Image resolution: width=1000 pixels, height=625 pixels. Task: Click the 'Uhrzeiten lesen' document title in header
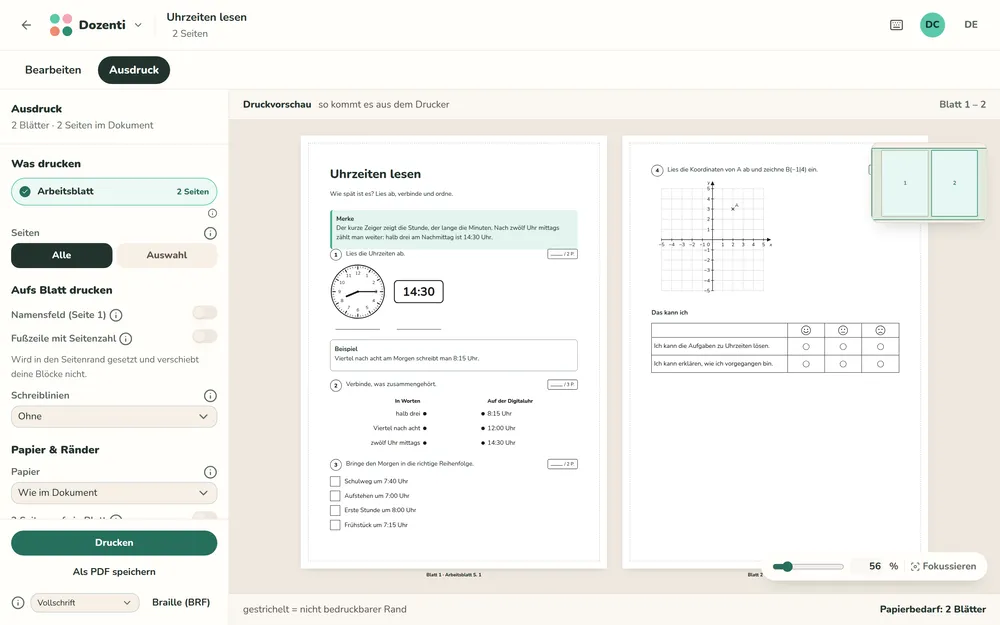[x=207, y=17]
